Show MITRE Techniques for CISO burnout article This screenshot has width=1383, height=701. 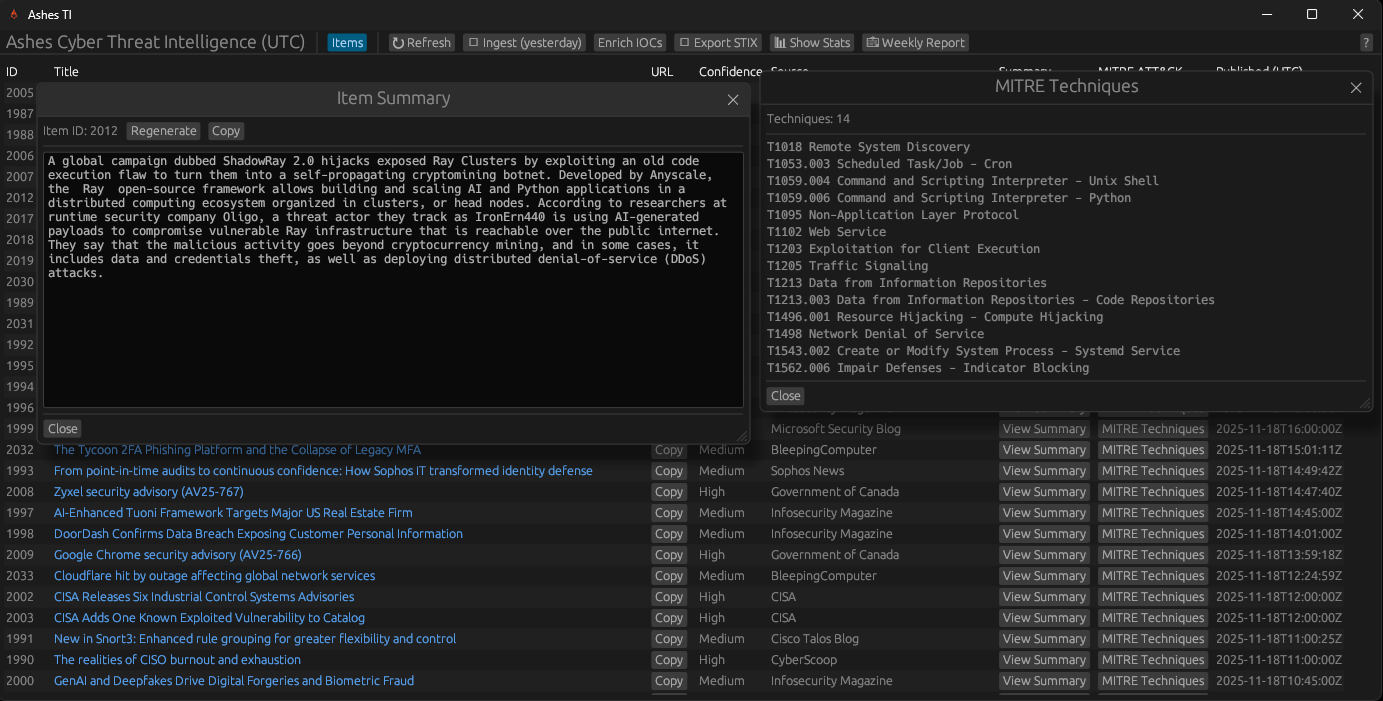point(1152,660)
